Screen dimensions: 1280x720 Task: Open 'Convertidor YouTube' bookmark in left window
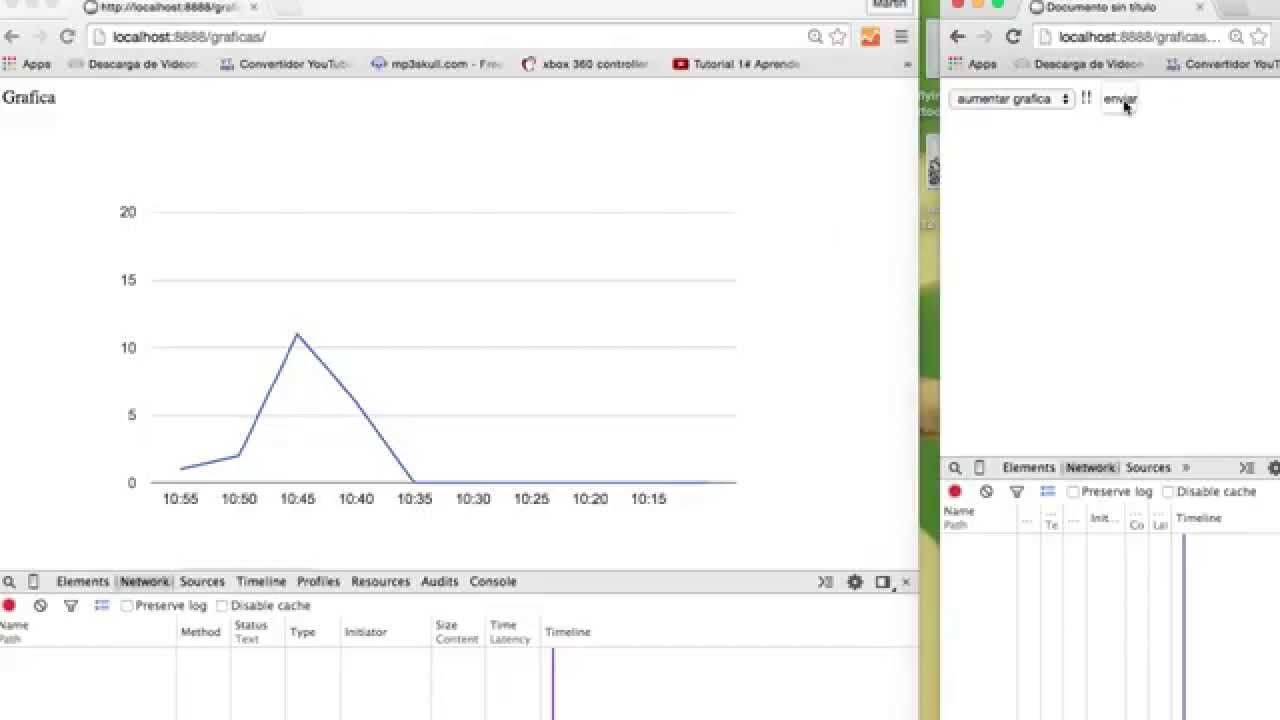pyautogui.click(x=287, y=64)
